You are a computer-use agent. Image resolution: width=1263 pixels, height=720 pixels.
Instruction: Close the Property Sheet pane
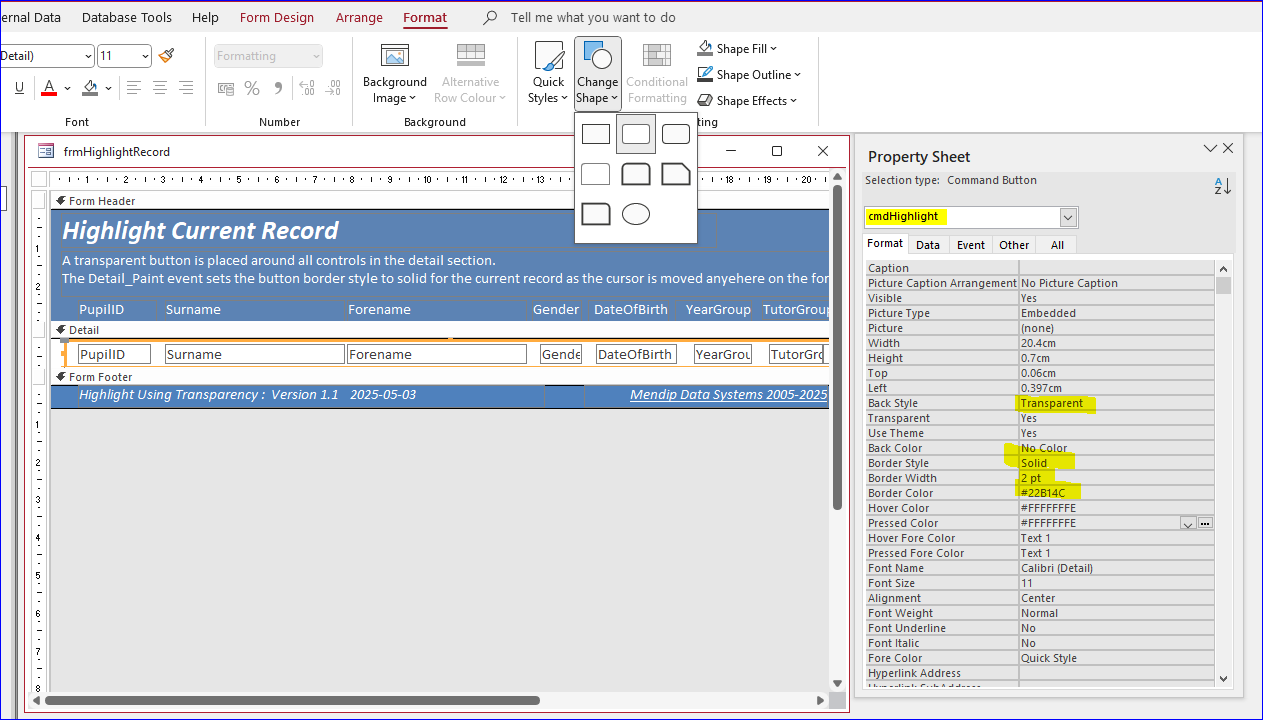pos(1228,148)
